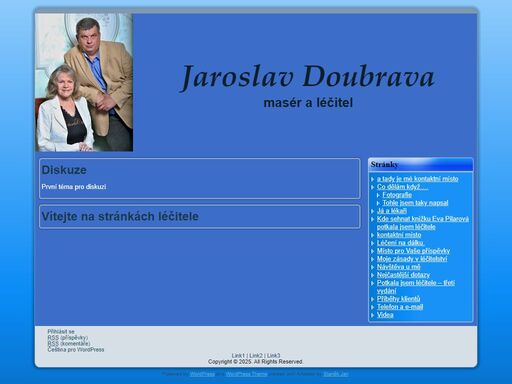The width and height of the screenshot is (512, 384).
Task: Click the arrow bullet beside 'kontaktní místo'
Action: 373,235
